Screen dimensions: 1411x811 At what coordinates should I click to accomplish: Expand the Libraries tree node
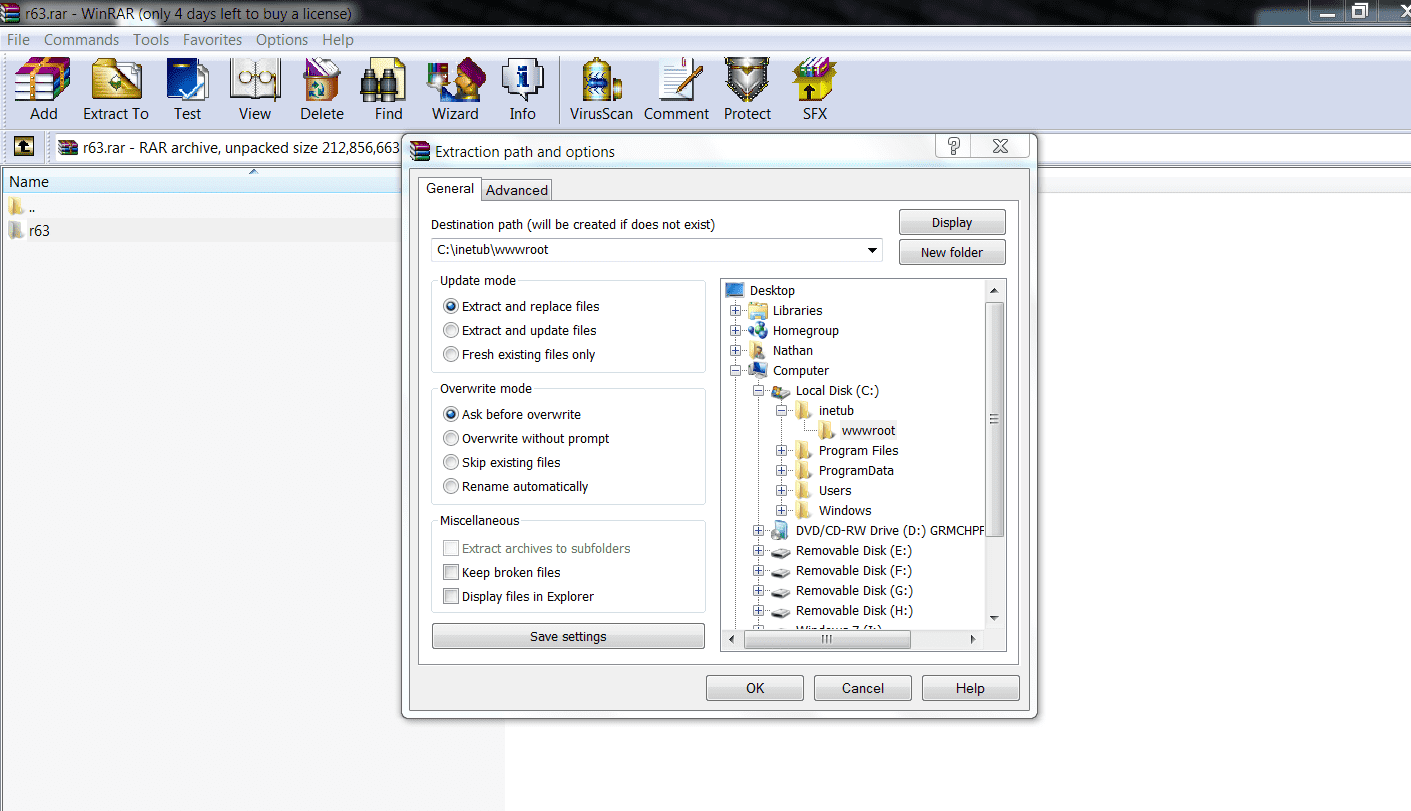pos(736,310)
